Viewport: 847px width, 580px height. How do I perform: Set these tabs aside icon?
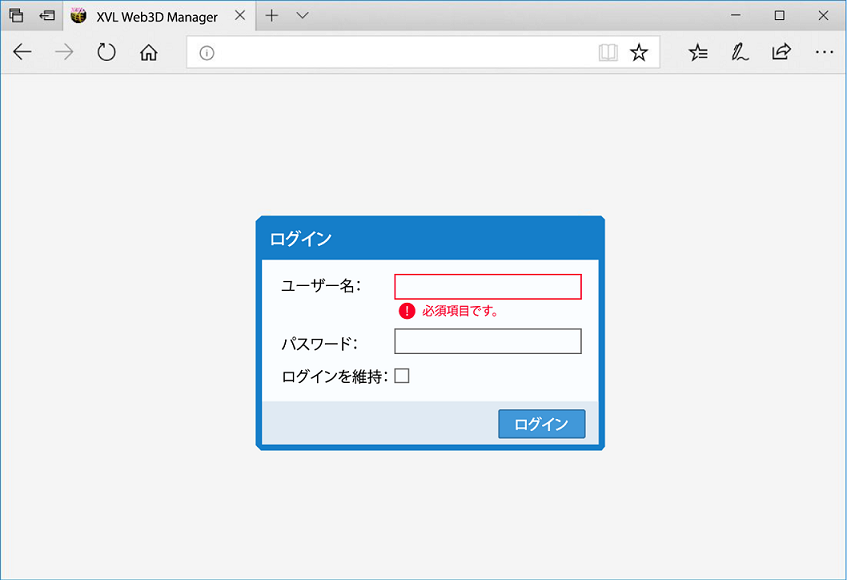pos(47,15)
